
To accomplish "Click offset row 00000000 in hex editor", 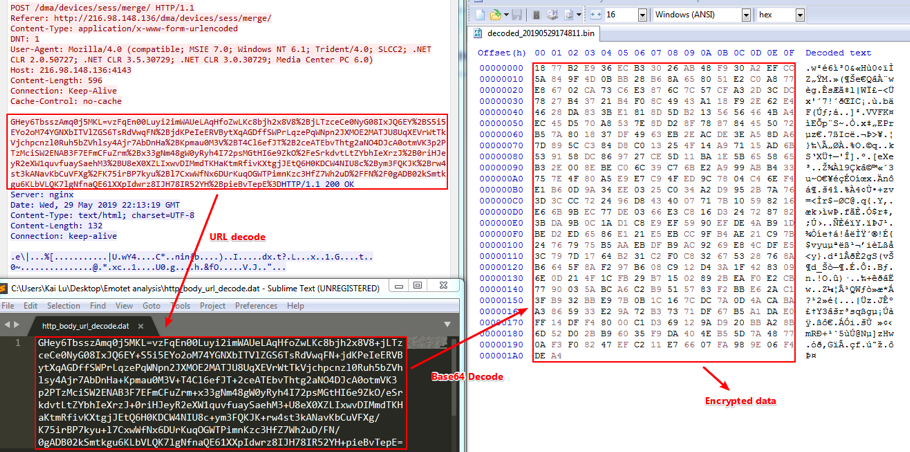I will (x=503, y=68).
